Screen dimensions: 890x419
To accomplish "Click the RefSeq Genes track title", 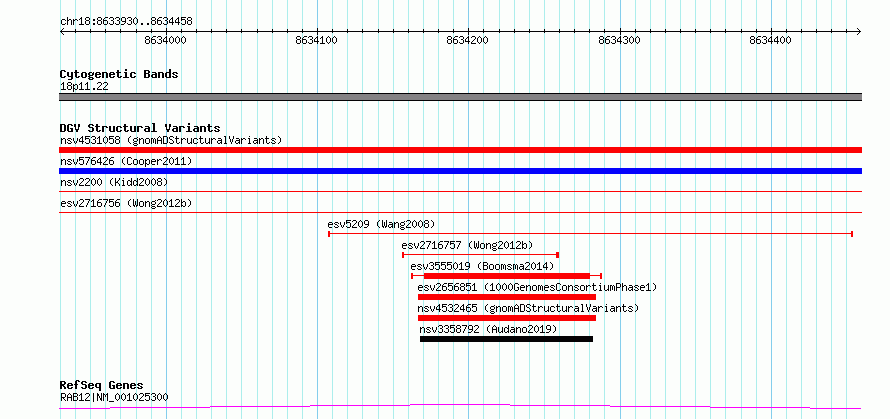I will click(x=102, y=386).
